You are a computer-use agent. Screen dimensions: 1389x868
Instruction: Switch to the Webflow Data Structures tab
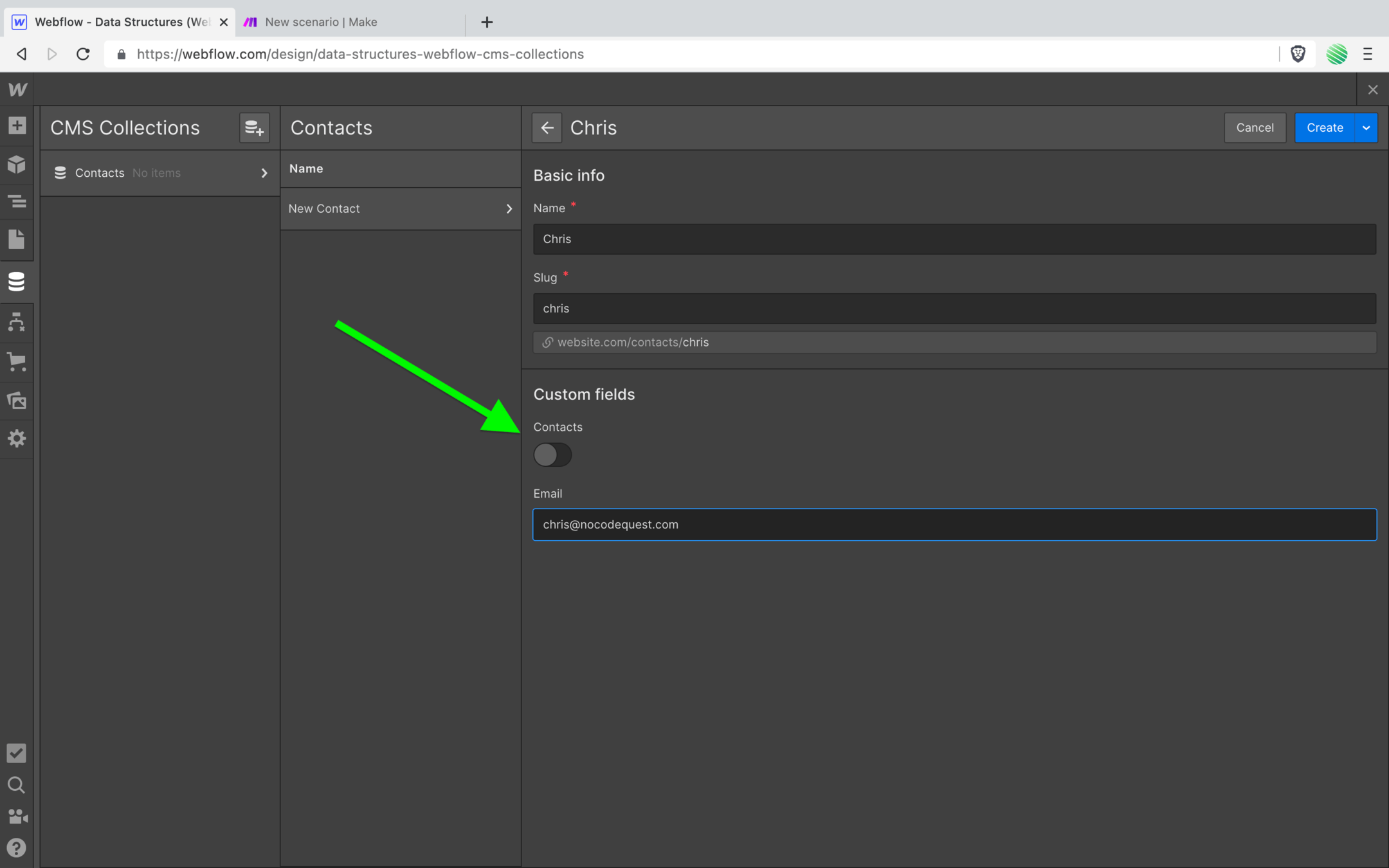116,22
